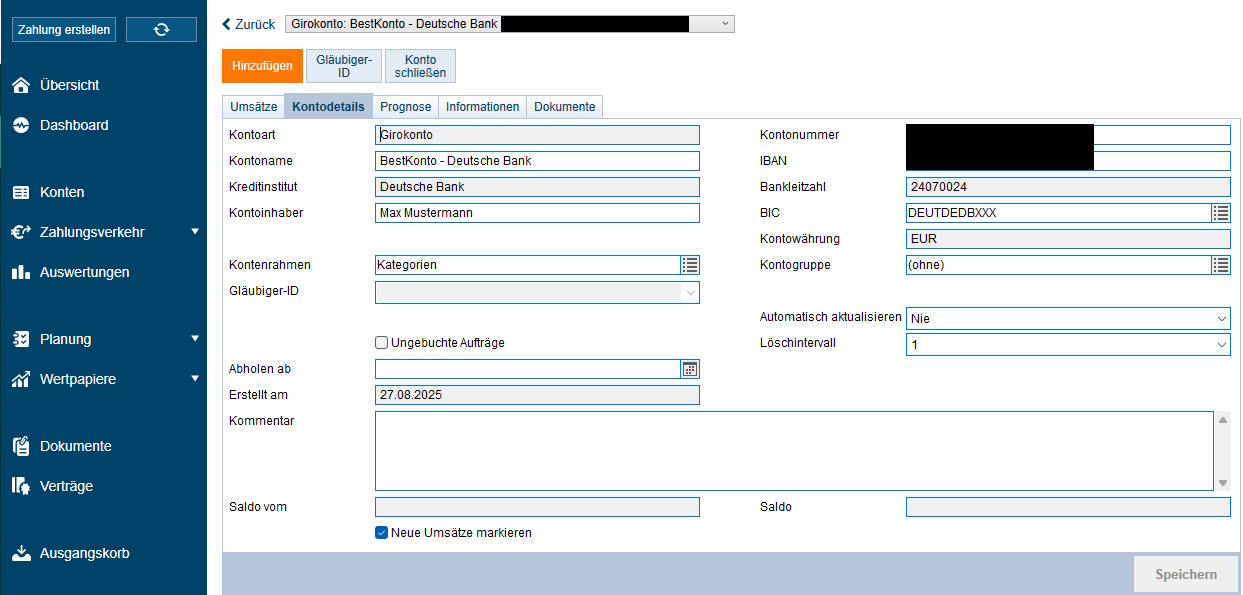Open Dashboard from the sidebar
Viewport: 1243px width, 595px height.
(x=73, y=126)
